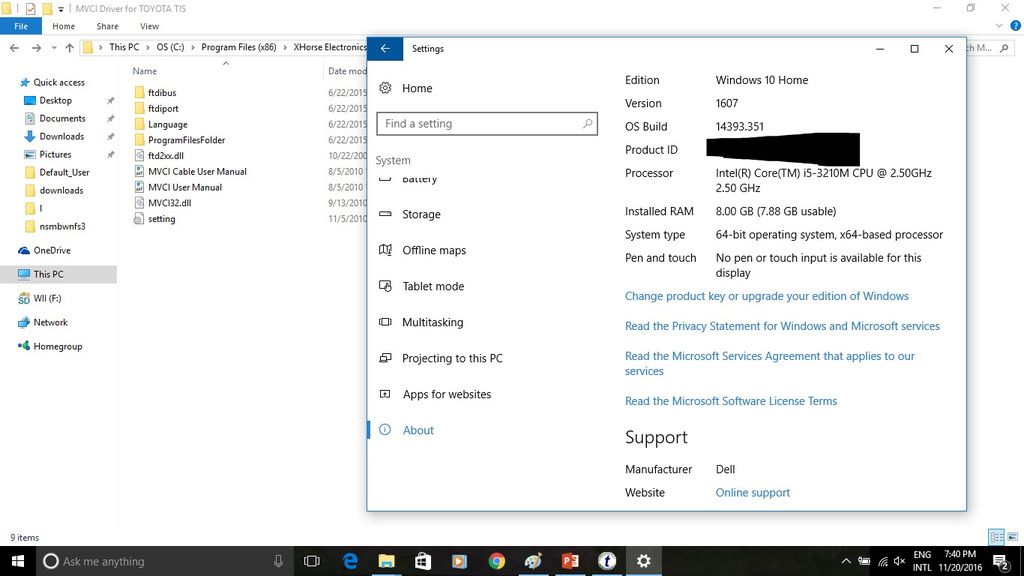Click Change product key or upgrade link
Image resolution: width=1024 pixels, height=576 pixels.
(x=766, y=296)
